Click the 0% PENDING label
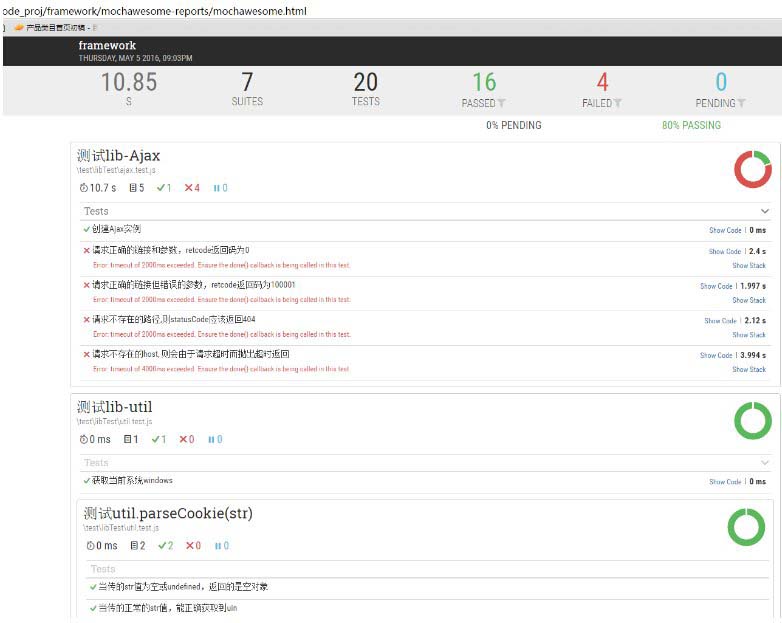Image resolution: width=782 pixels, height=623 pixels. click(514, 125)
